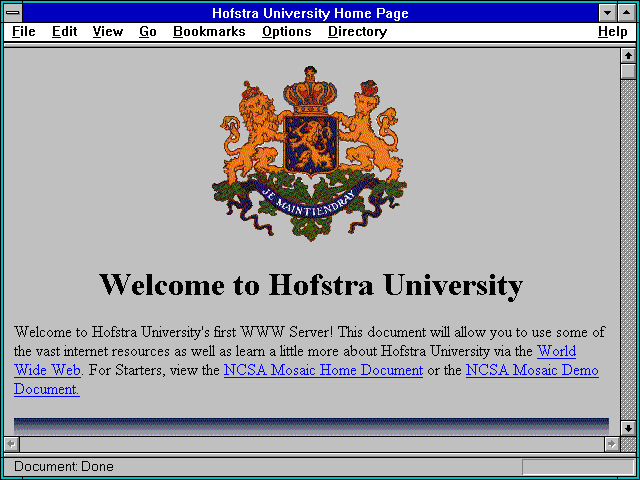Click the vertical scrollbar down arrow

pyautogui.click(x=628, y=428)
